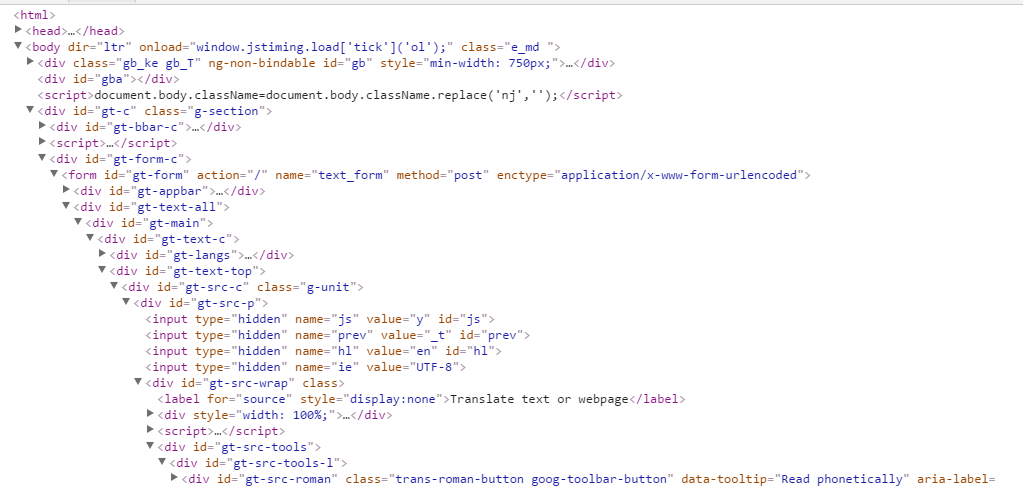Collapse the gt-src-wrap div
1023x489 pixels.
coord(138,382)
